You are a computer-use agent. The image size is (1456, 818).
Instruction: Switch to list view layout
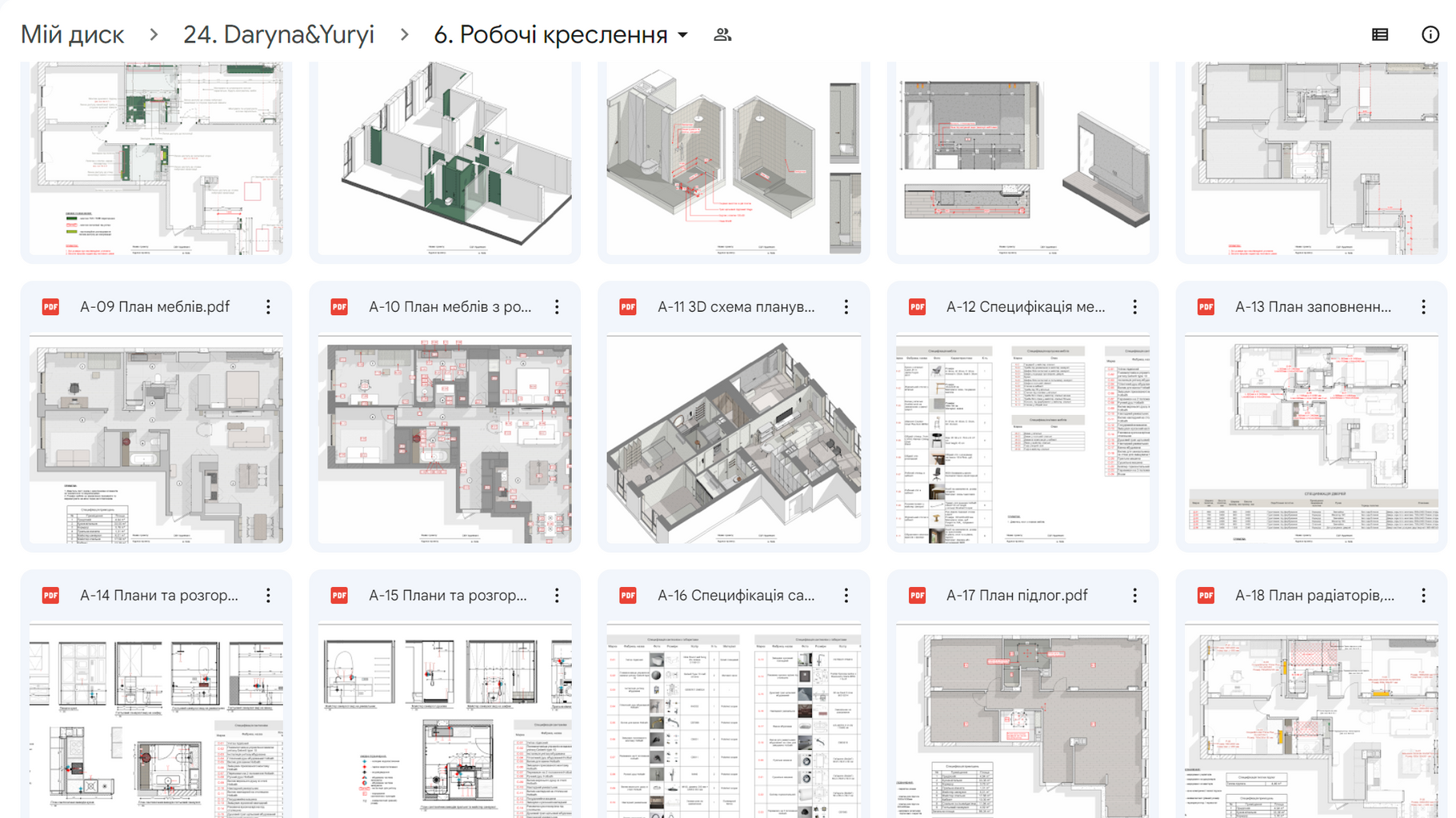click(1380, 34)
